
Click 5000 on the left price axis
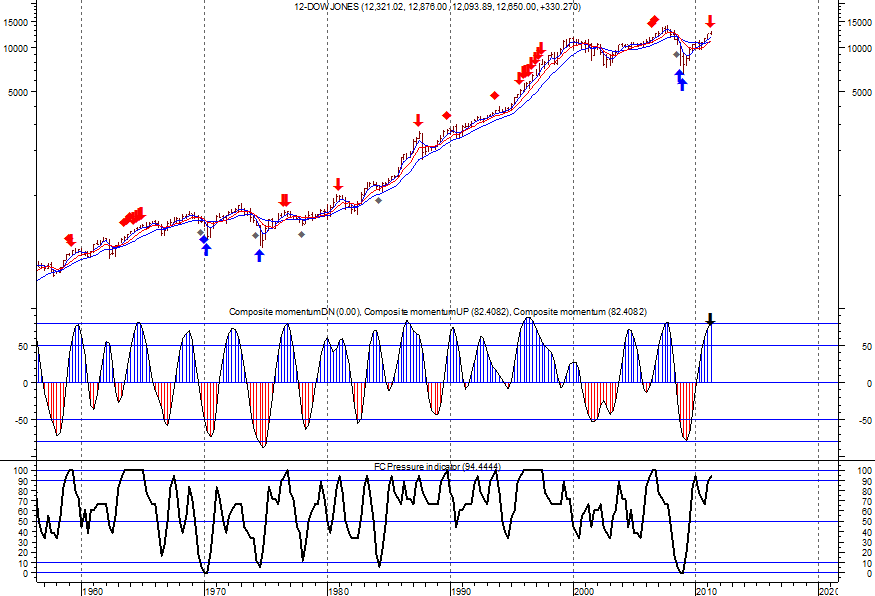coord(18,92)
